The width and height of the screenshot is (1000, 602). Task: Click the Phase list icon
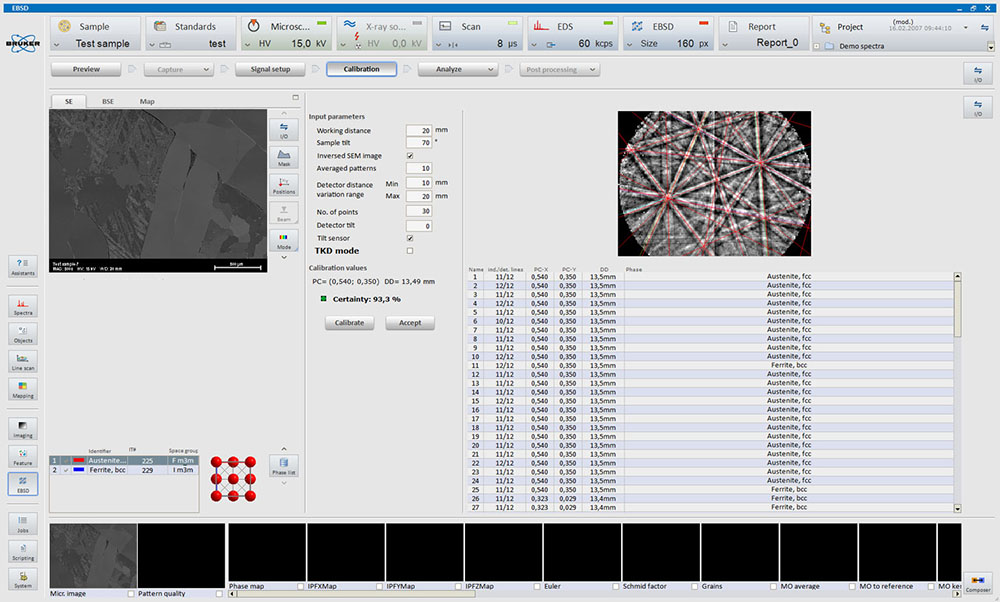(x=284, y=465)
